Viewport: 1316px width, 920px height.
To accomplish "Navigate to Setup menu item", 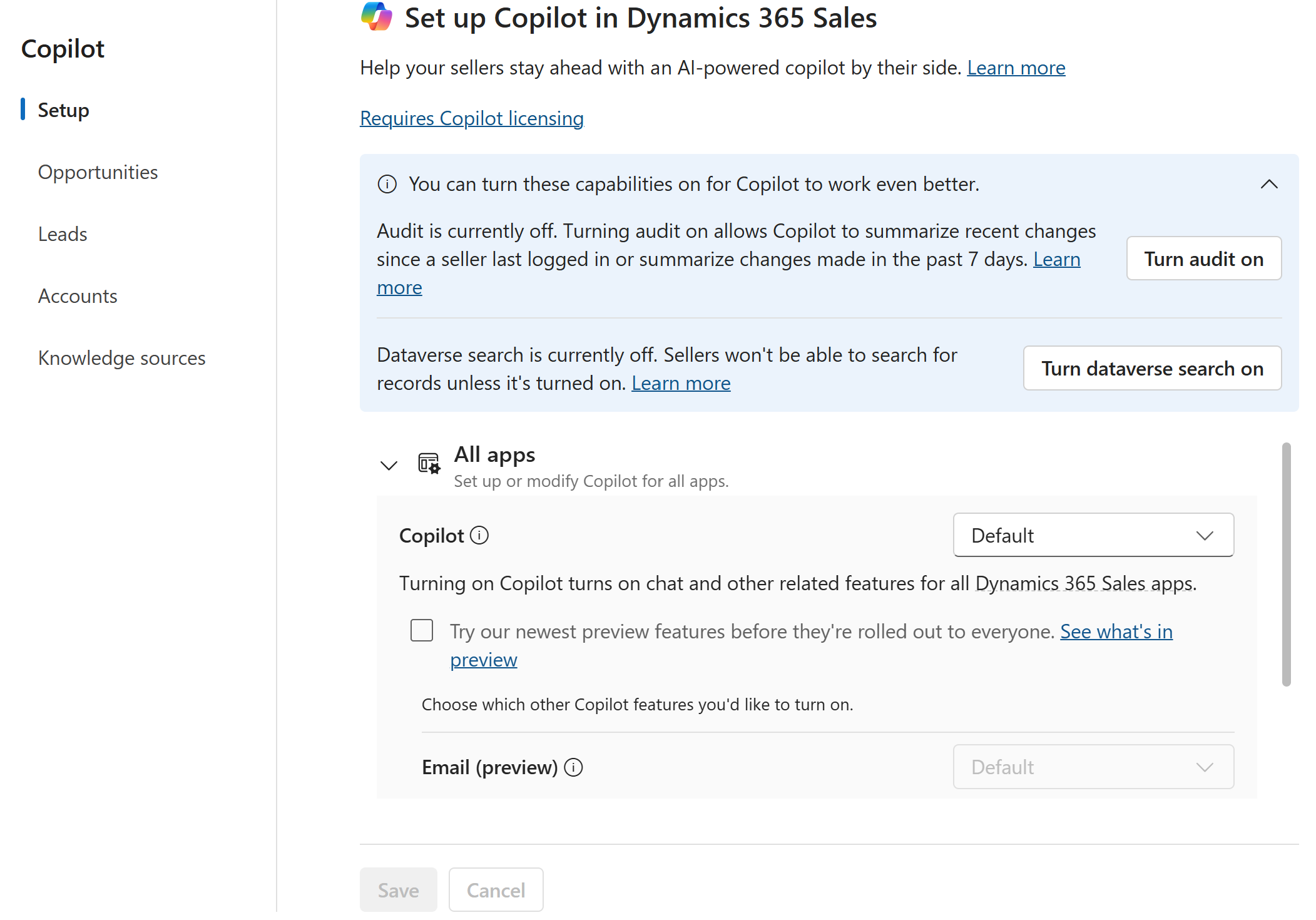I will pyautogui.click(x=63, y=110).
